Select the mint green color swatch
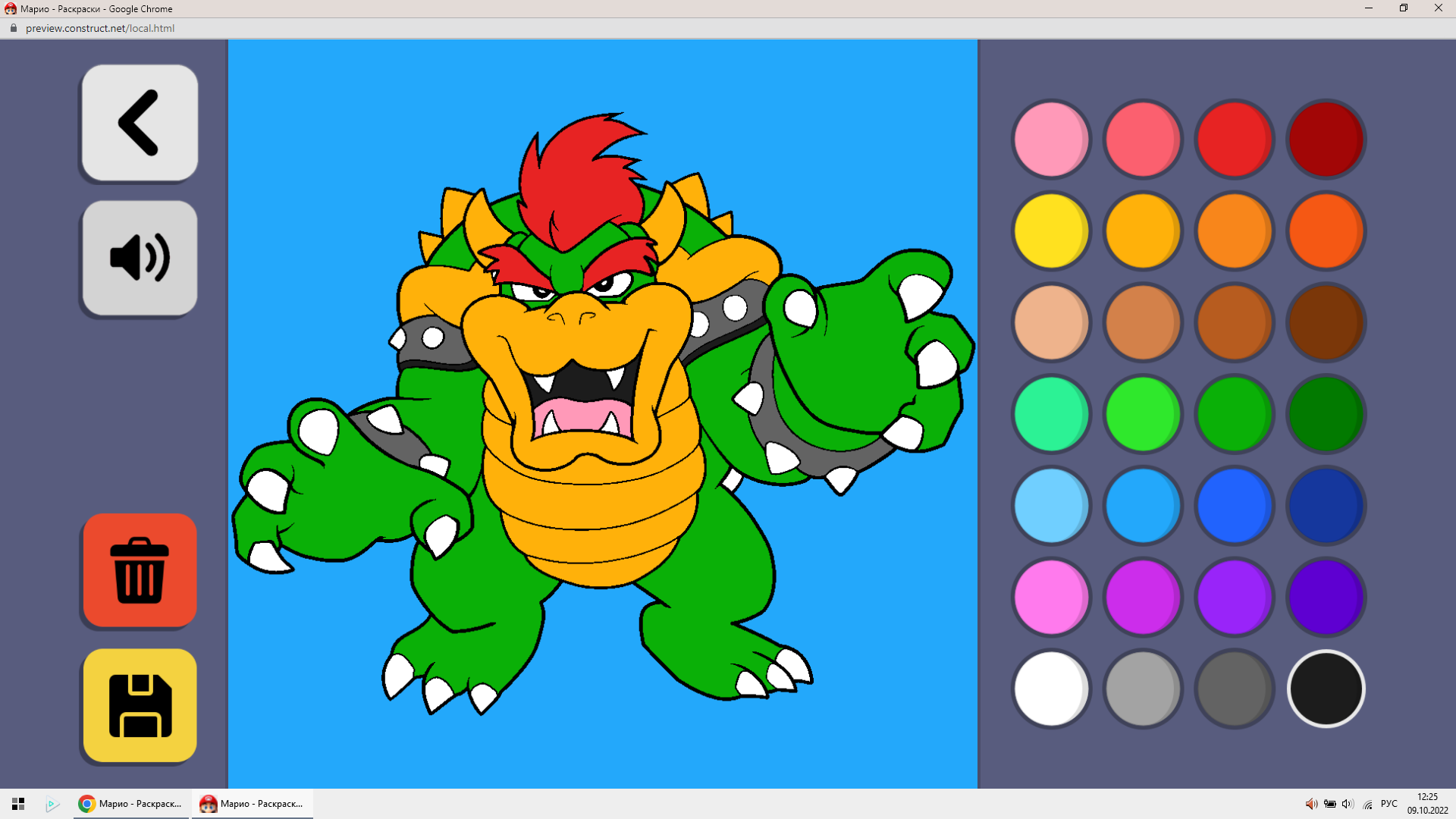Image resolution: width=1456 pixels, height=819 pixels. pos(1051,414)
